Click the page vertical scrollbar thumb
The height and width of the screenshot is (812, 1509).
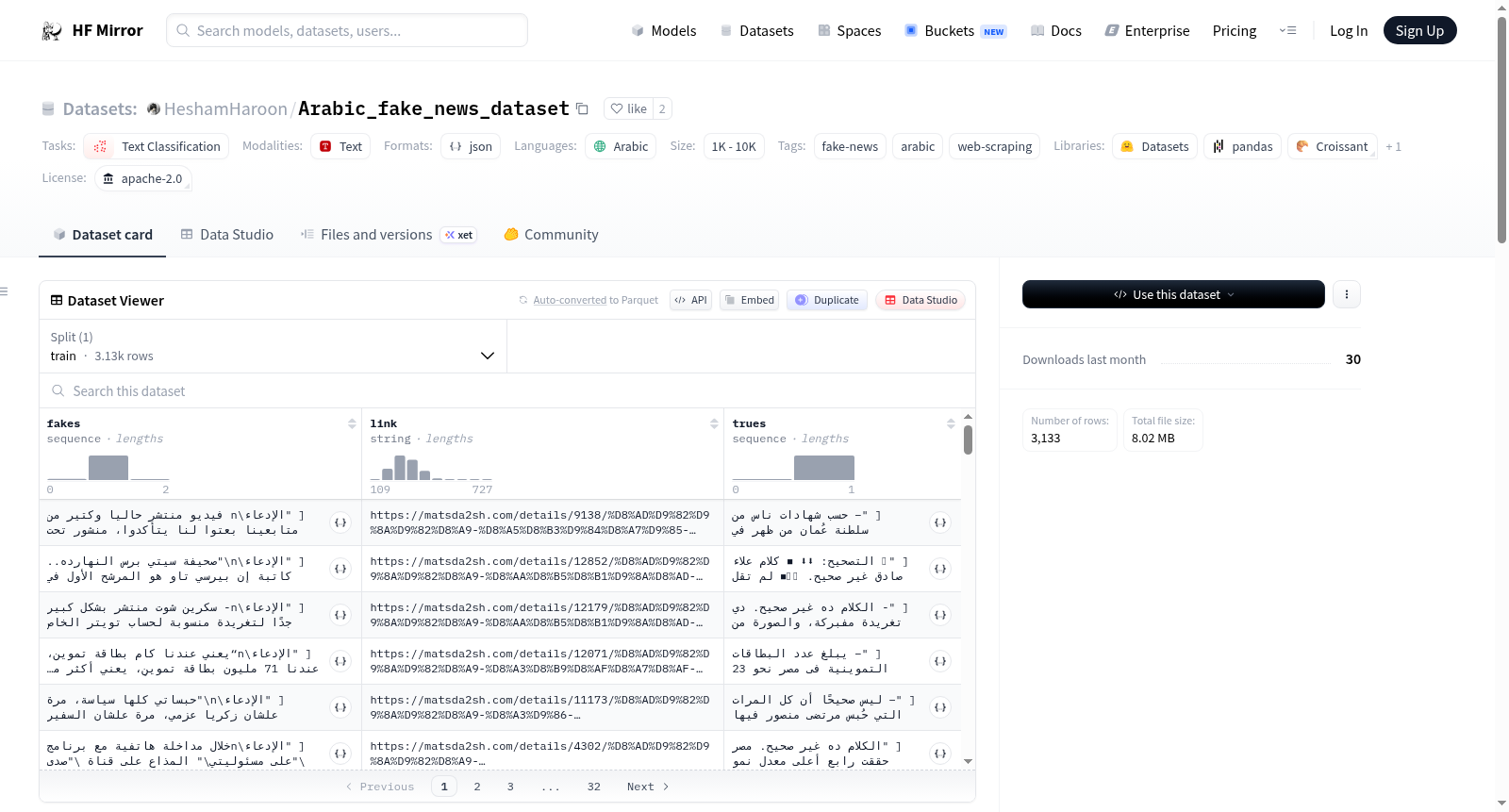coord(1501,130)
